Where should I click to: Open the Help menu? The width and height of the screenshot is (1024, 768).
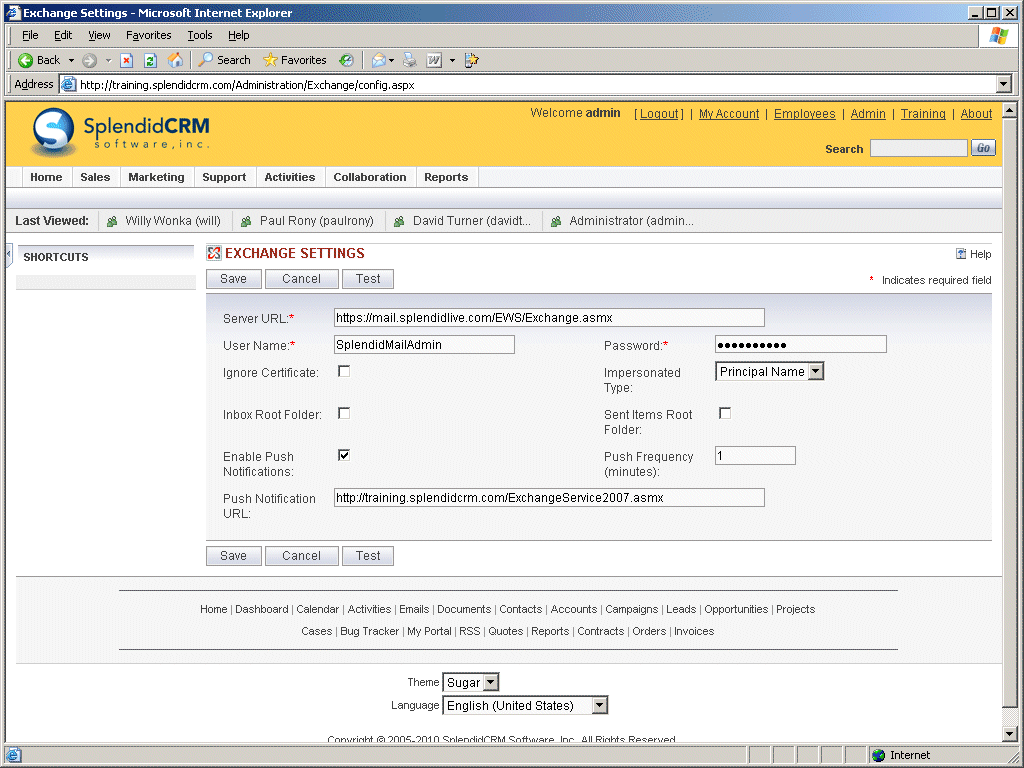(238, 35)
